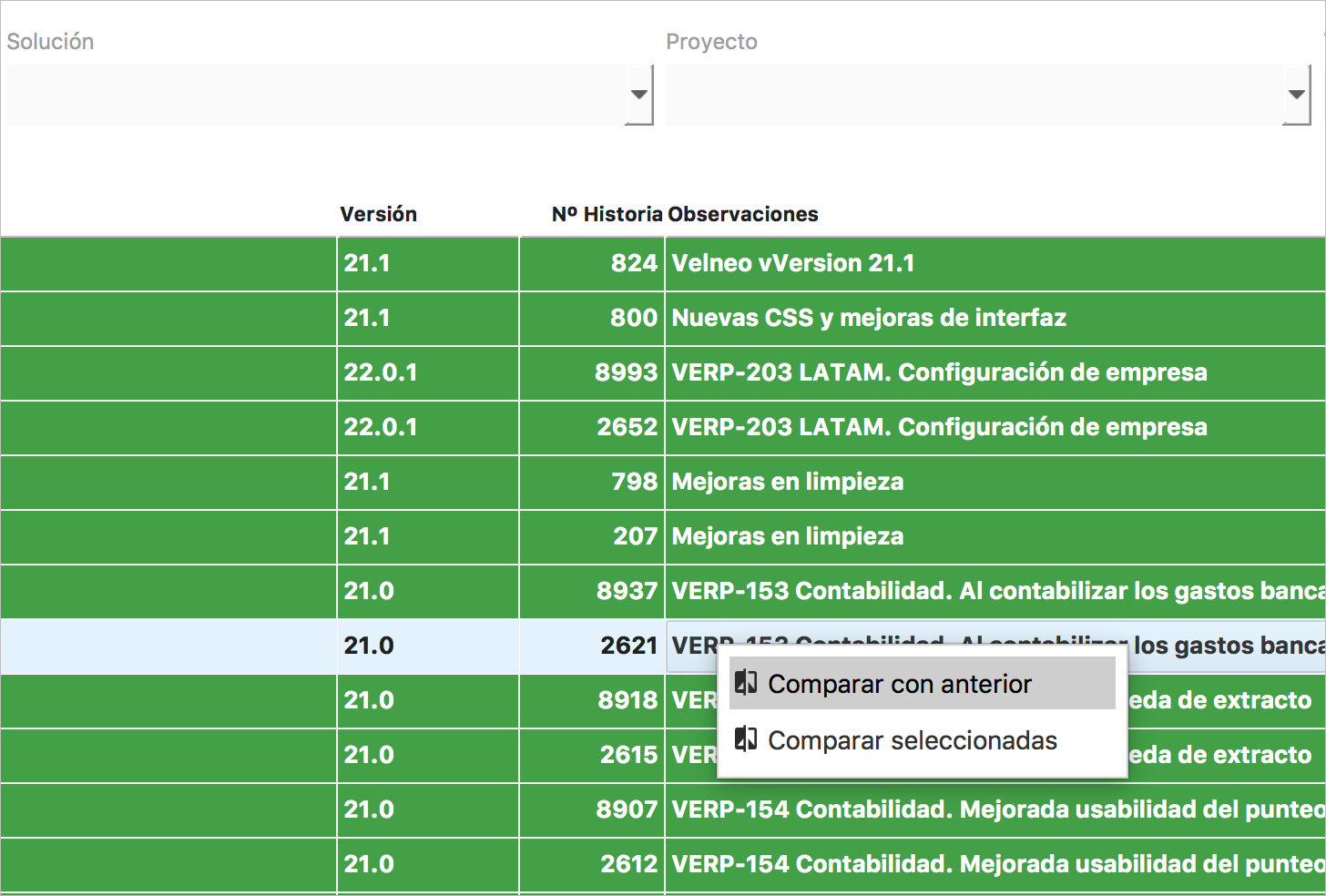Screen dimensions: 1326x896
Task: Click the compare icon beside Comparar con anterior
Action: point(746,683)
